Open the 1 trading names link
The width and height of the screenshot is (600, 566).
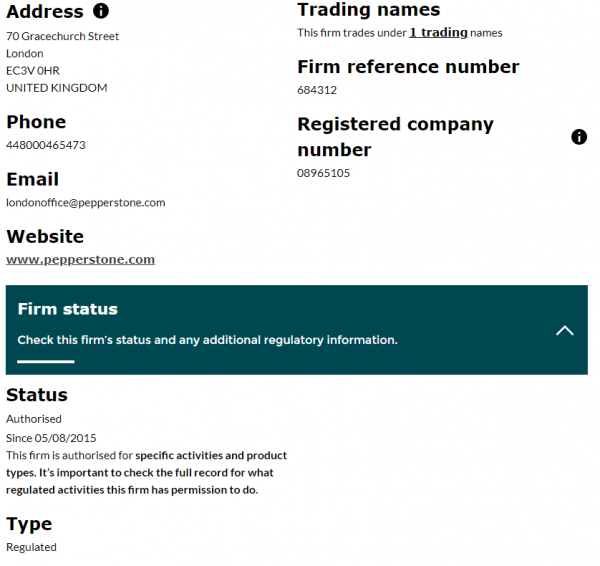[x=438, y=33]
